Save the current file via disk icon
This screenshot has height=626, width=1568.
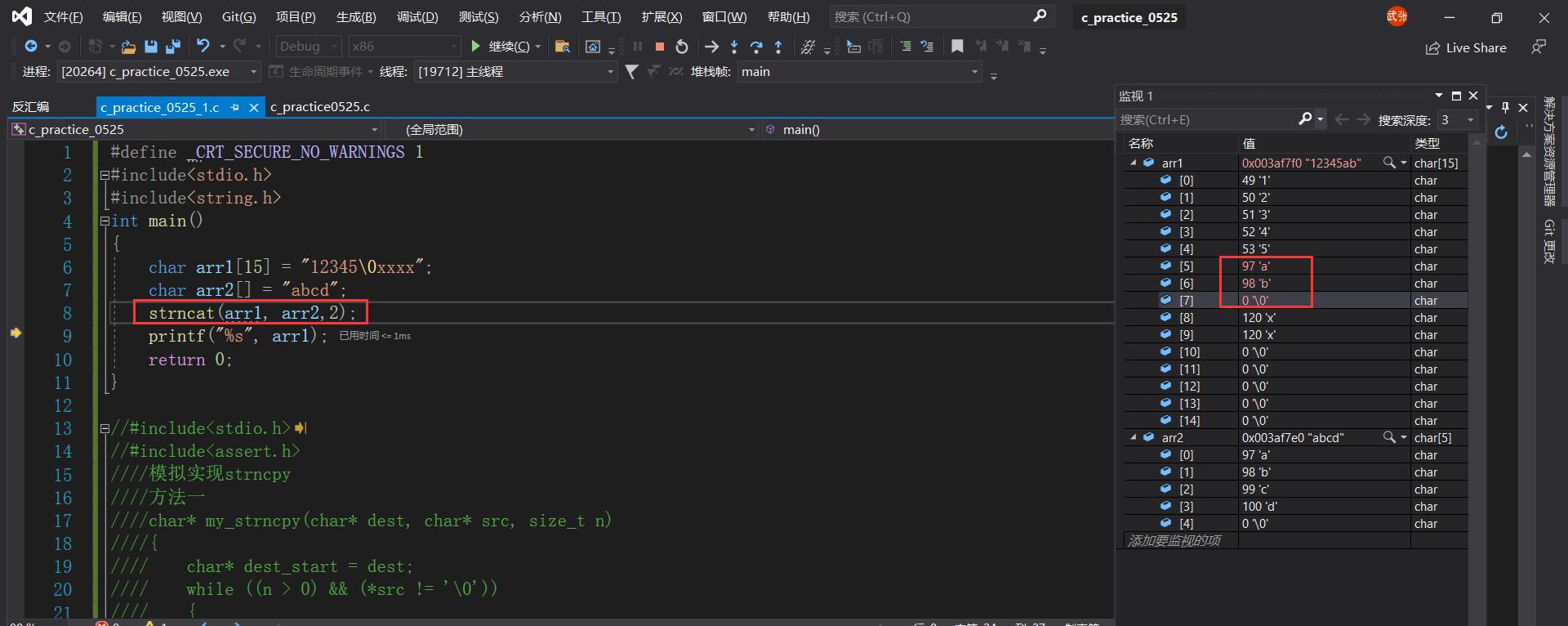(x=150, y=47)
